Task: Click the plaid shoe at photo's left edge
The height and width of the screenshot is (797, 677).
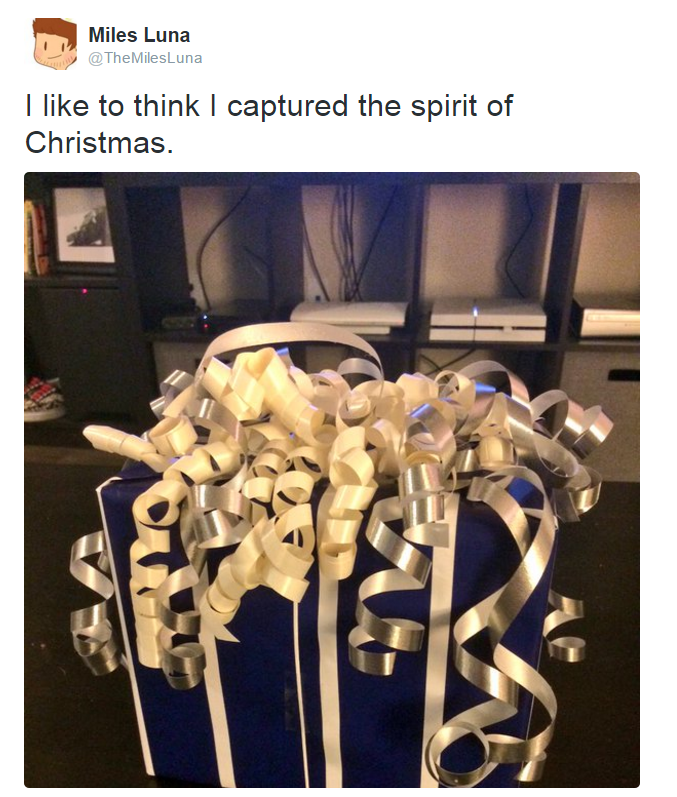Action: point(42,398)
